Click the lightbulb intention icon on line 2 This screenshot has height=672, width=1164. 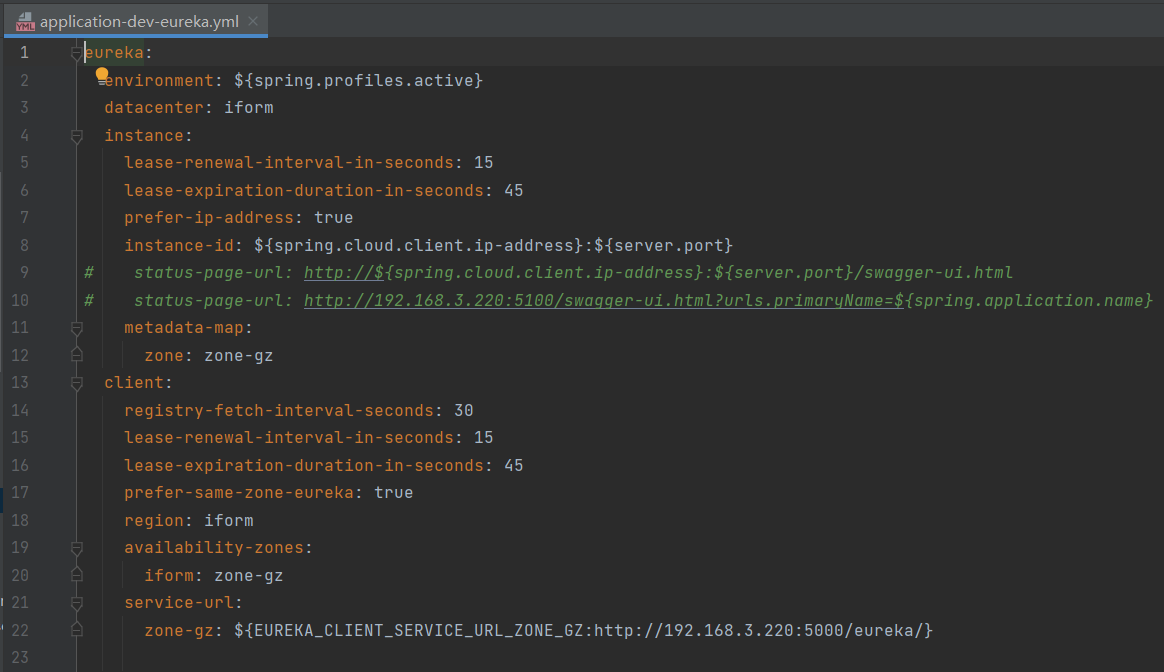coord(101,73)
